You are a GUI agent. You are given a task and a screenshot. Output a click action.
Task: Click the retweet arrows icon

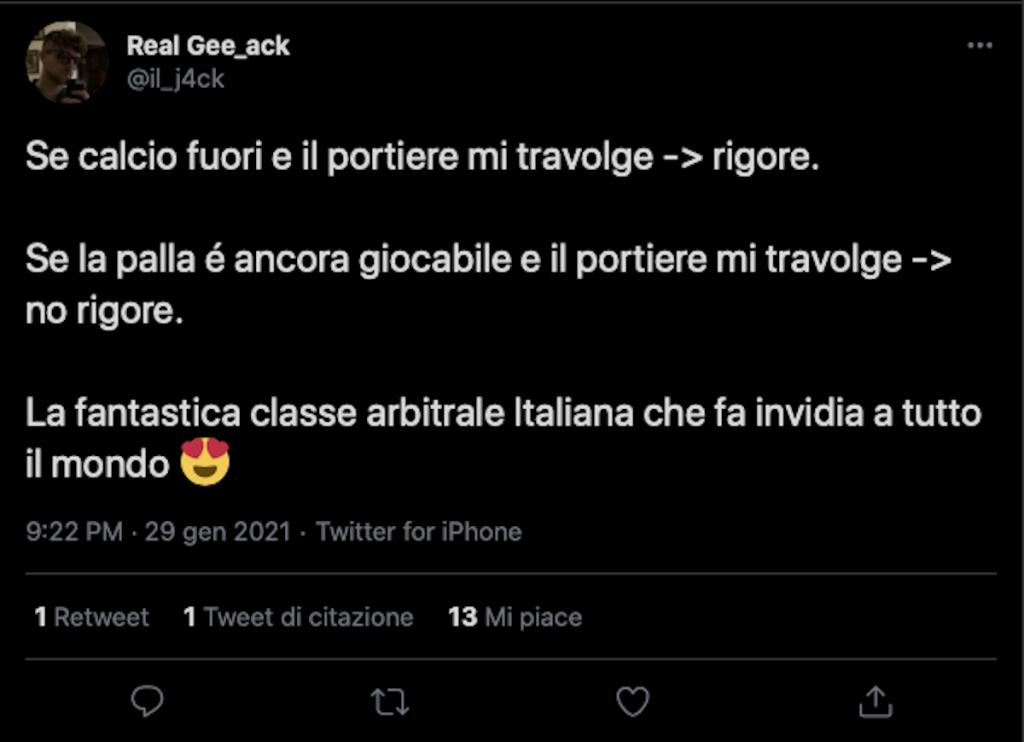(390, 702)
